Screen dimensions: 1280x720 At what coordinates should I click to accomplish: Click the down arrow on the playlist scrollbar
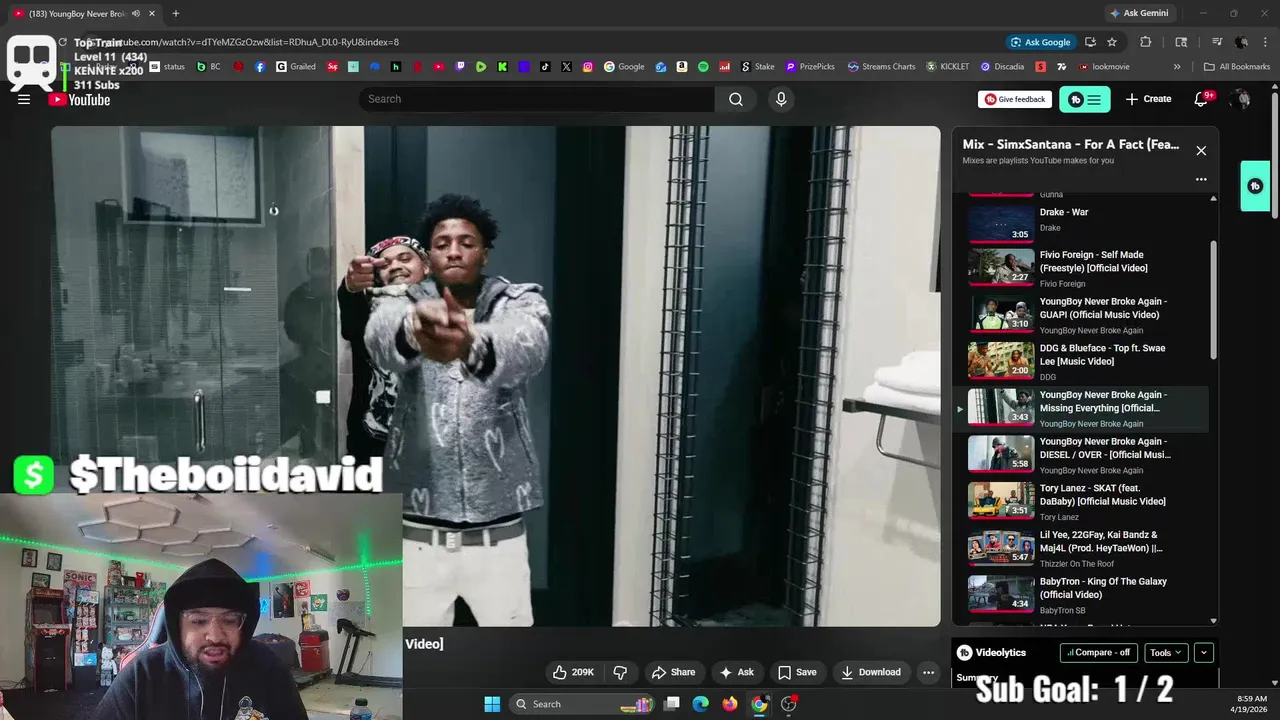(x=1214, y=621)
